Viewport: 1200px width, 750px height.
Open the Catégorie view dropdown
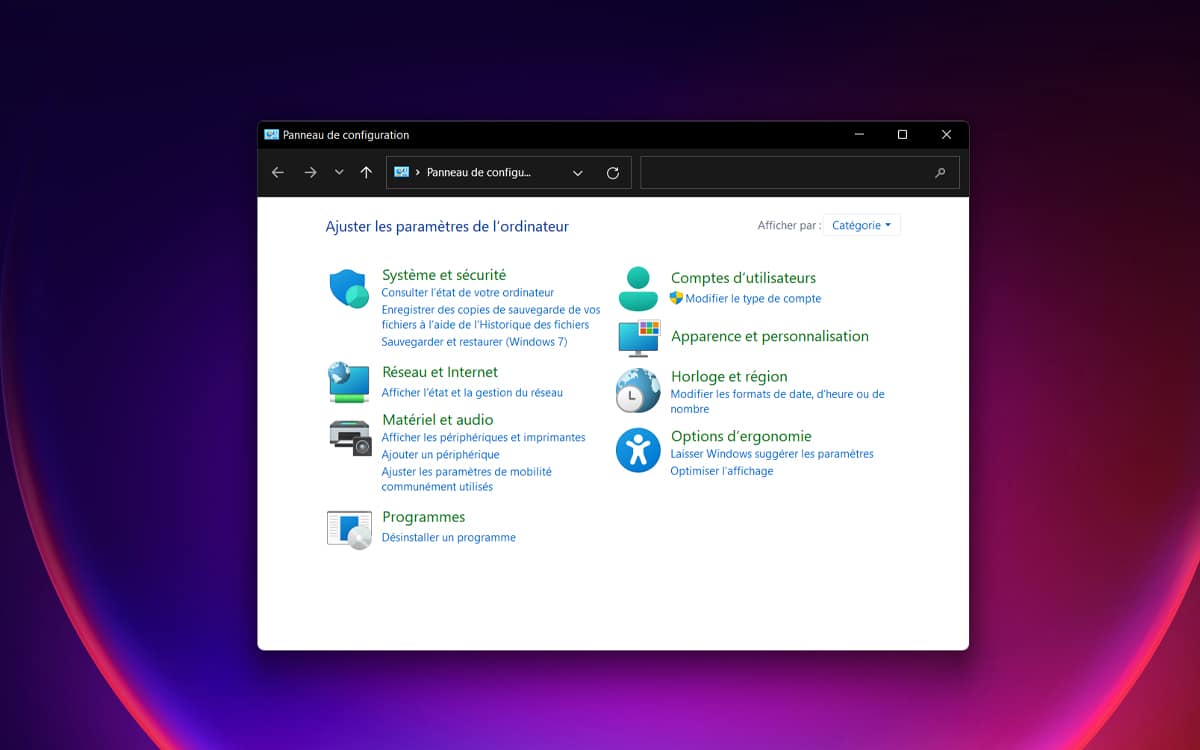coord(862,225)
